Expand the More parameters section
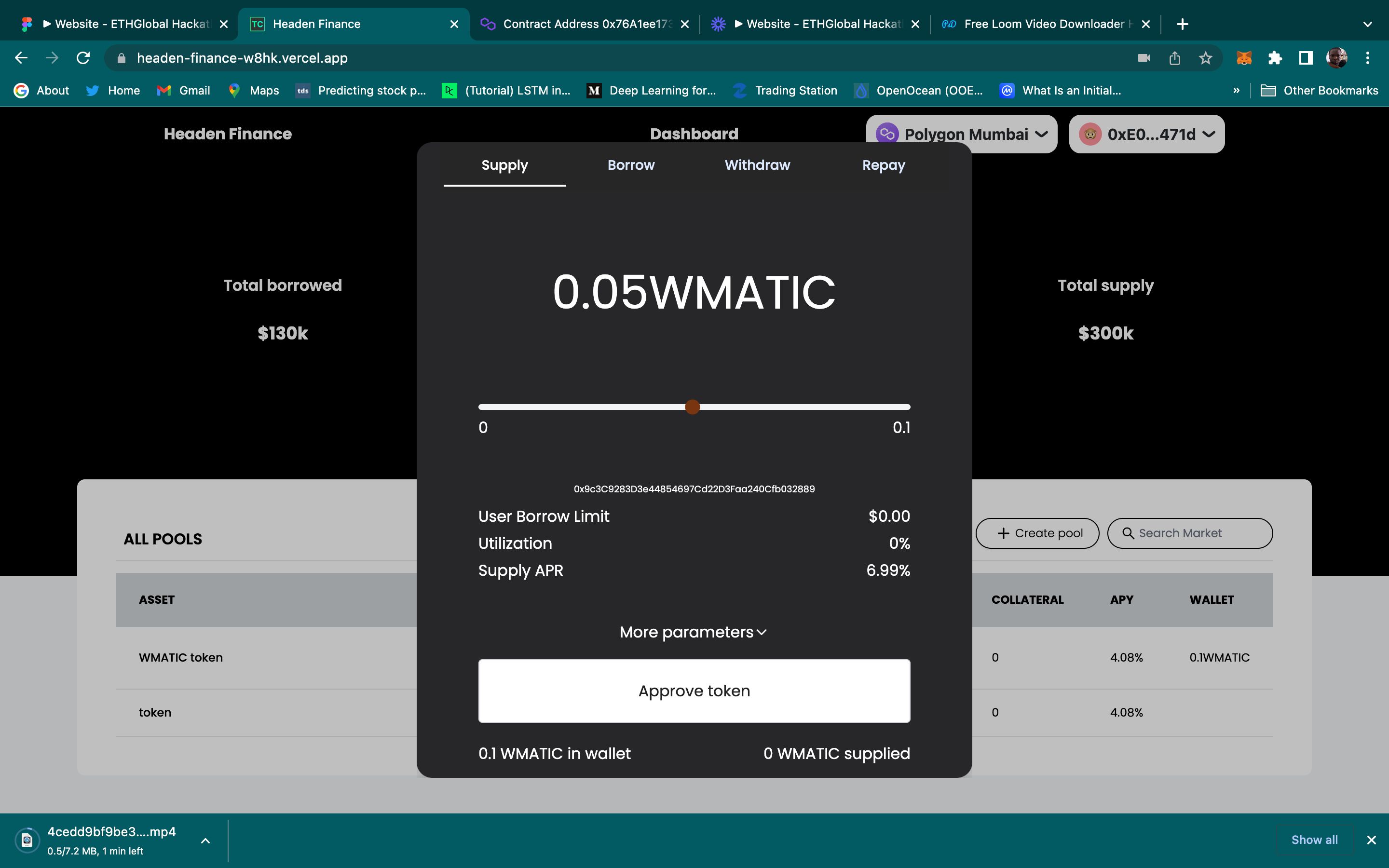The image size is (1389, 868). click(693, 631)
